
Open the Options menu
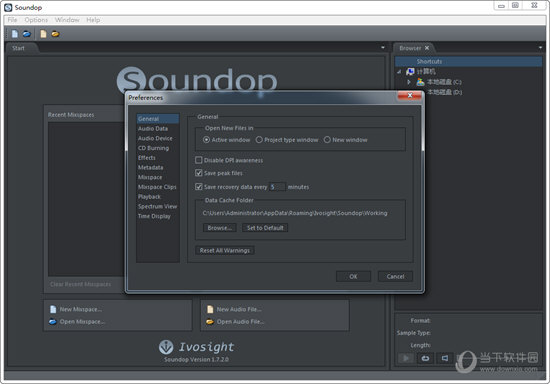(36, 20)
